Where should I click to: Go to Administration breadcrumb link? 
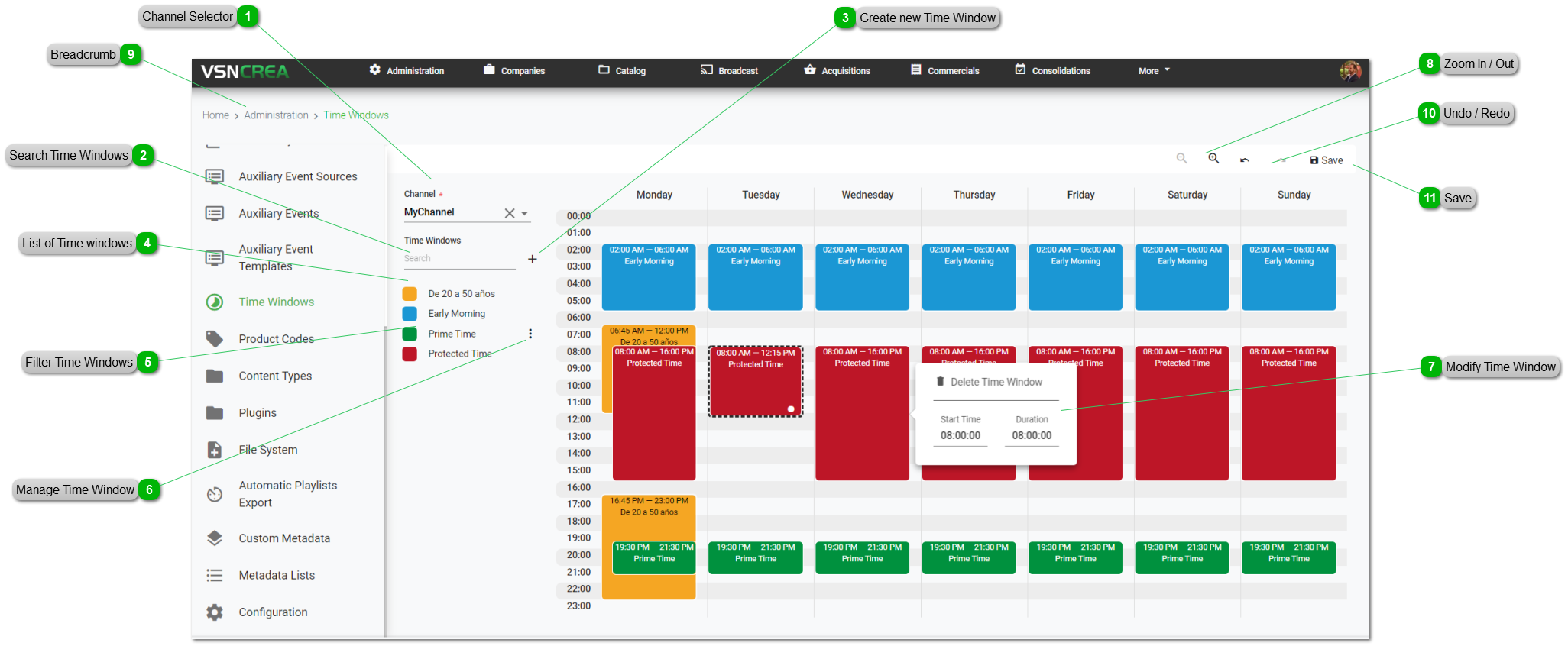point(276,115)
